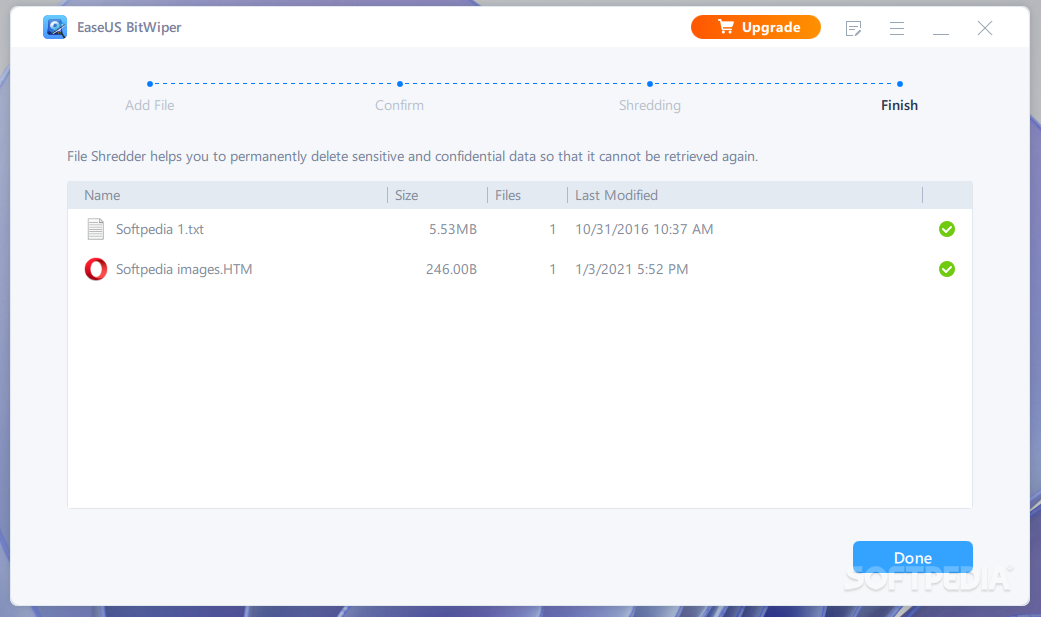The image size is (1041, 617).
Task: Click the files count in Softpedia images.HTM row
Action: coord(552,269)
